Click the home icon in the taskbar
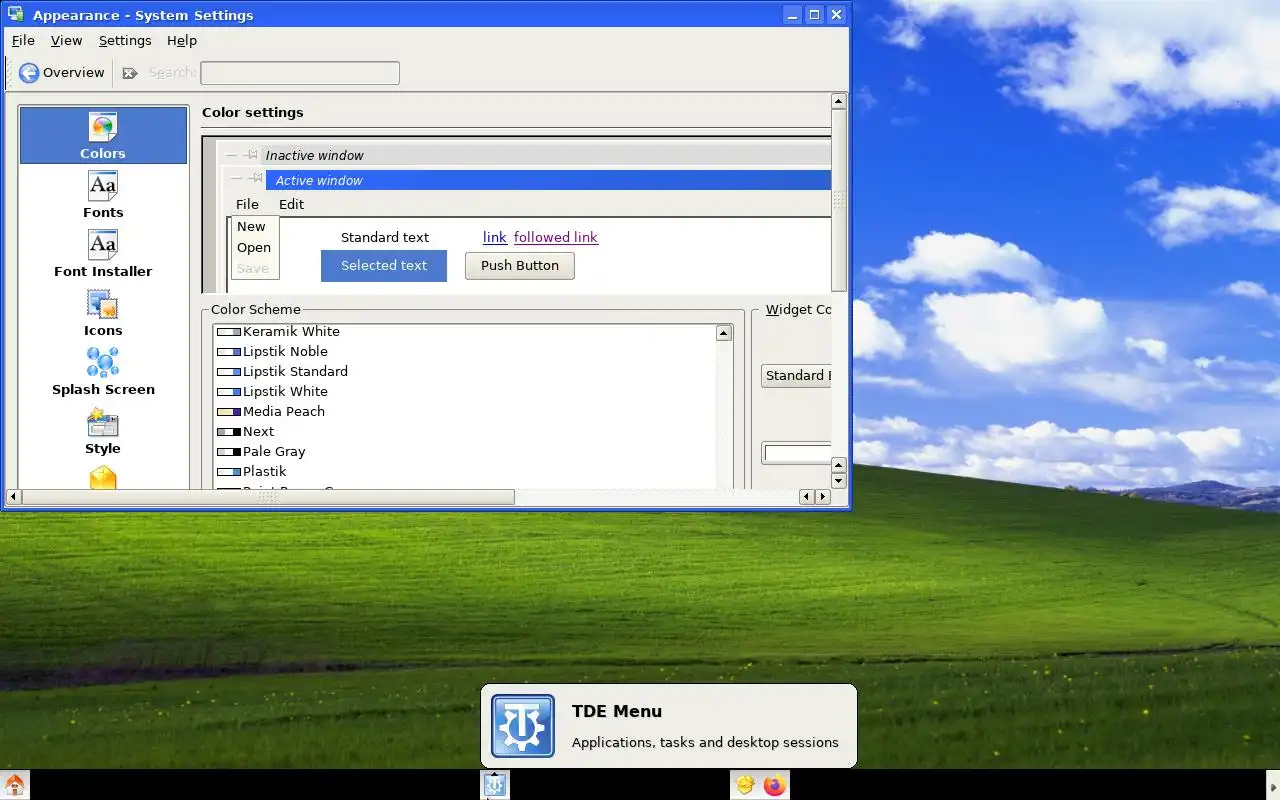Screen dimensions: 1280x800 pyautogui.click(x=15, y=785)
